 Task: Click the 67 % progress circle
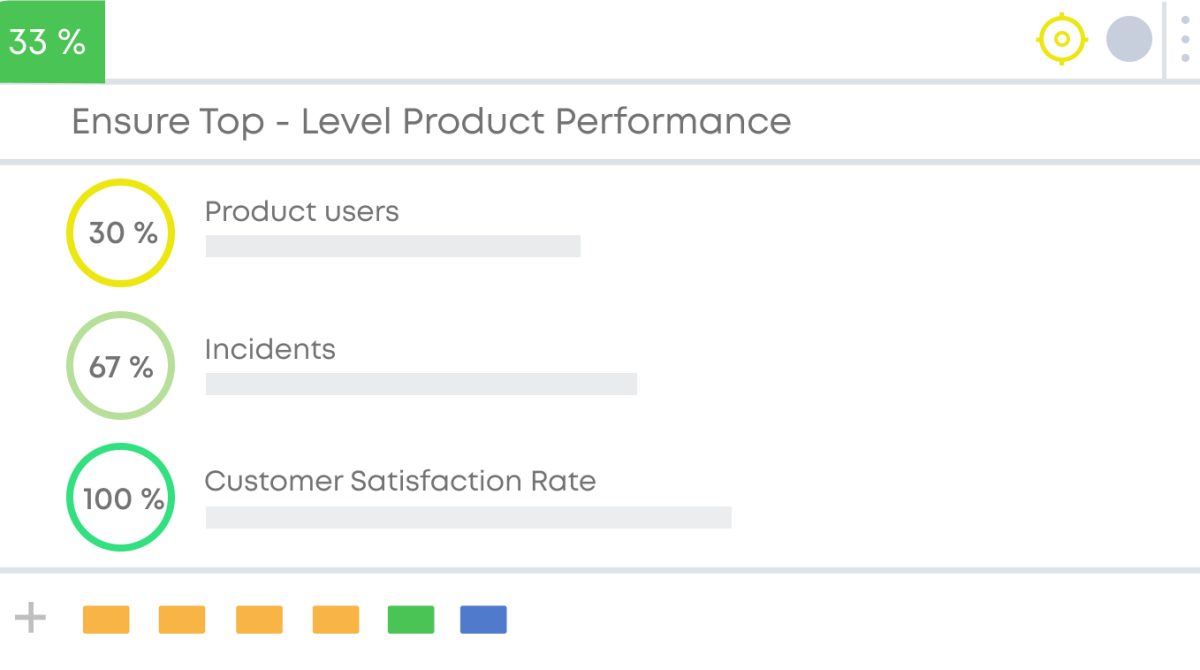pos(121,366)
